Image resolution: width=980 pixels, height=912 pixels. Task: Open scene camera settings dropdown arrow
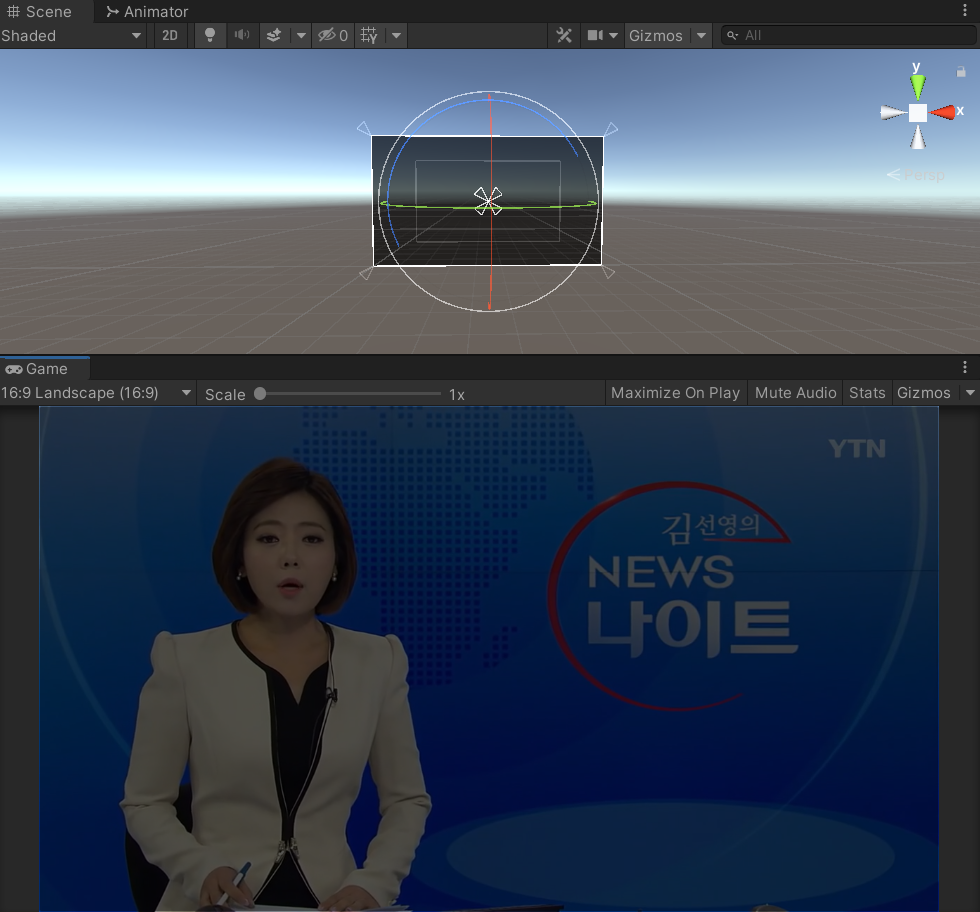point(613,36)
